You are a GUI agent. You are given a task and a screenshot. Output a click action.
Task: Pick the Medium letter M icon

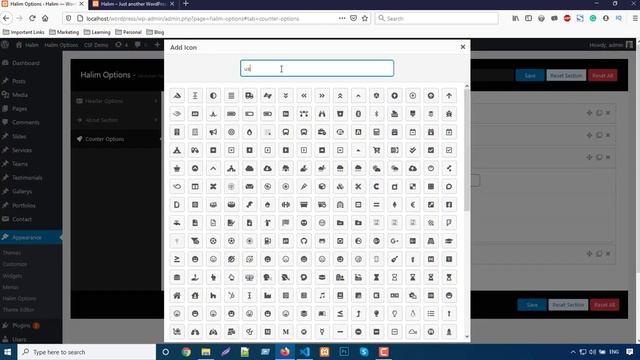click(286, 332)
